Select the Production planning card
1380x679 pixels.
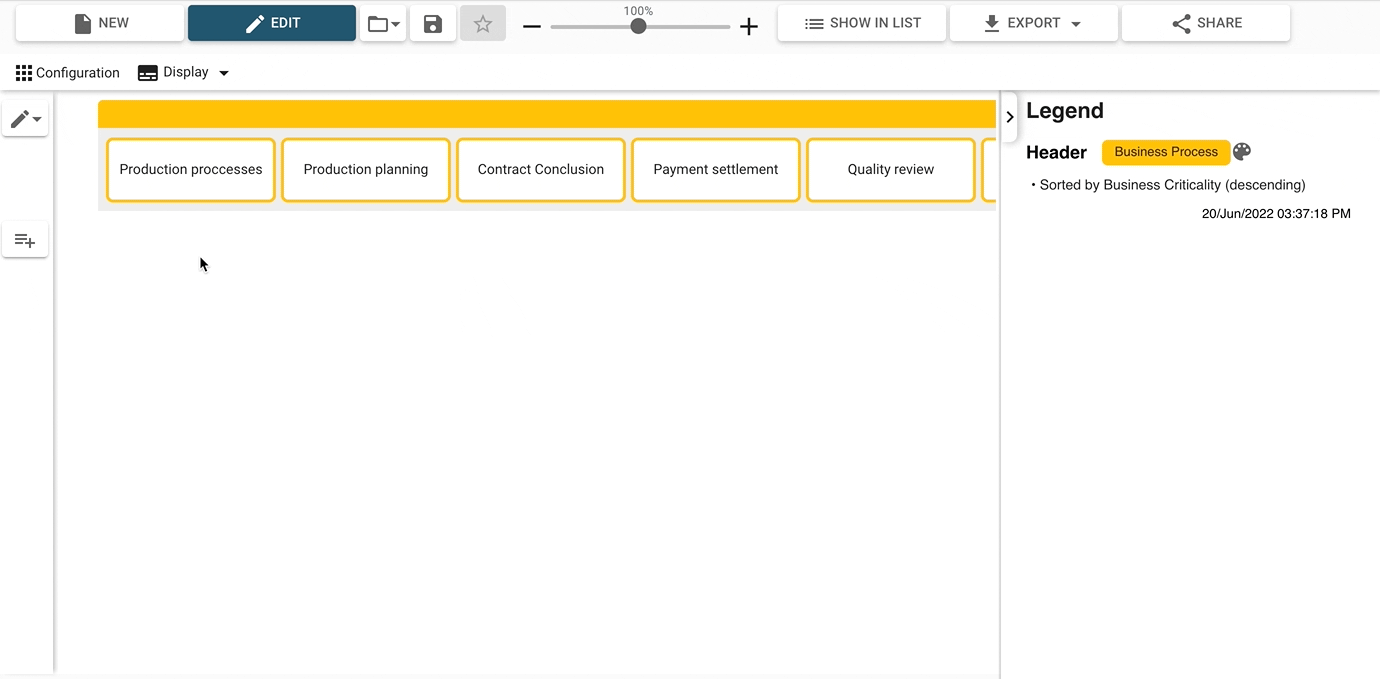pos(366,170)
